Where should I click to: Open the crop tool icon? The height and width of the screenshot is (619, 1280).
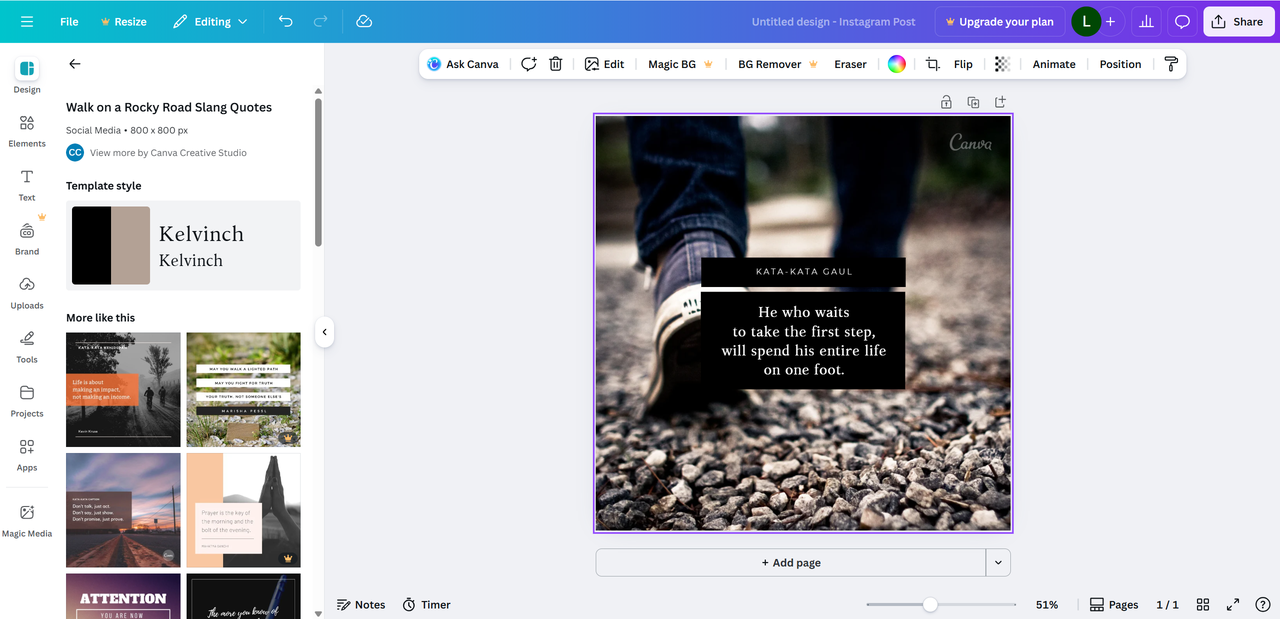tap(932, 64)
